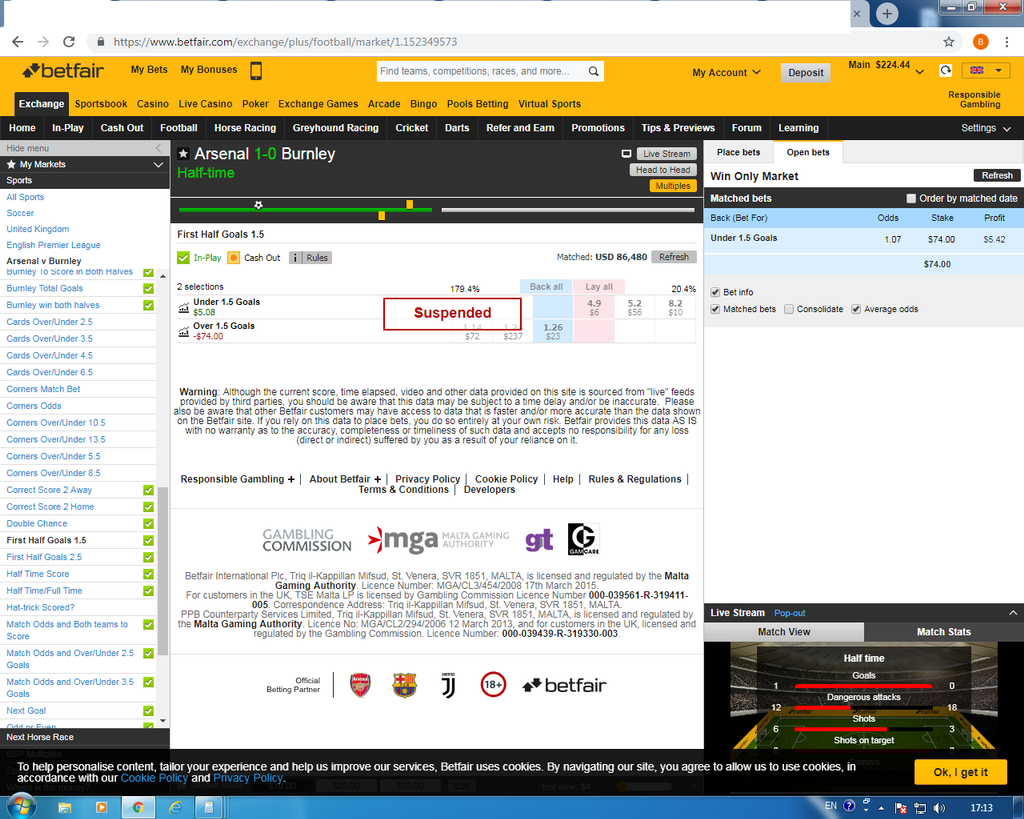Click the goal ball marker on timeline
Screen dimensions: 1024x819
pyautogui.click(x=259, y=205)
